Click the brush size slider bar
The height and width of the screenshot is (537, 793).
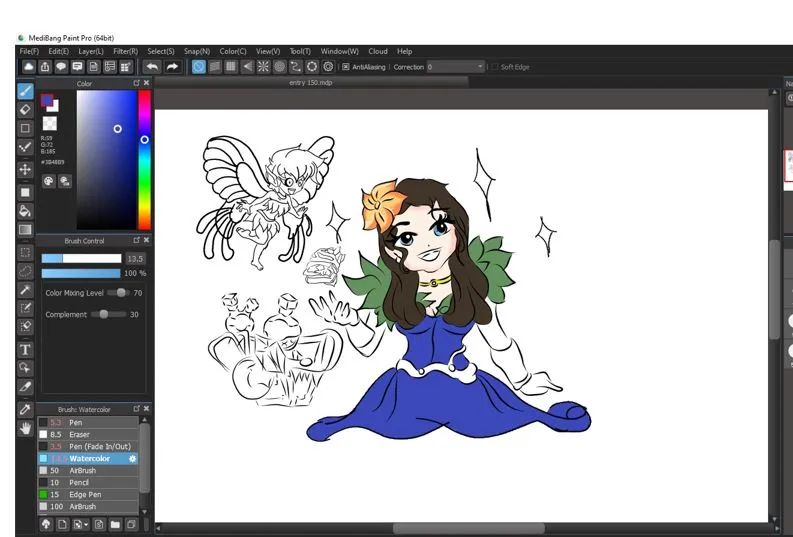(81, 258)
